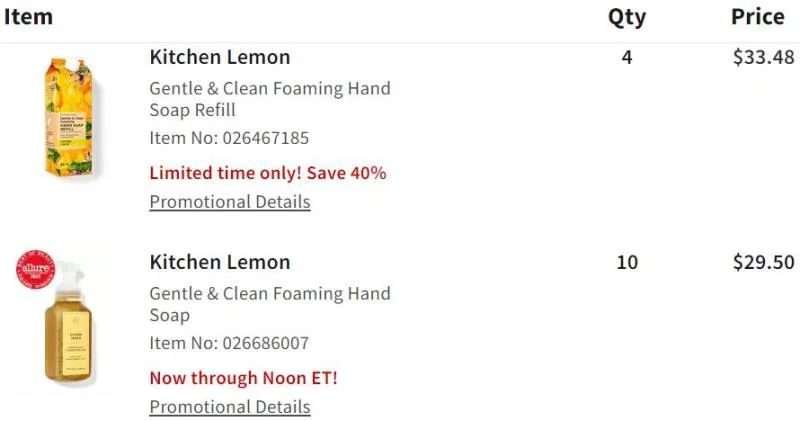Select the Kitchen Lemon title with quantity 10
The image size is (800, 421).
(220, 262)
